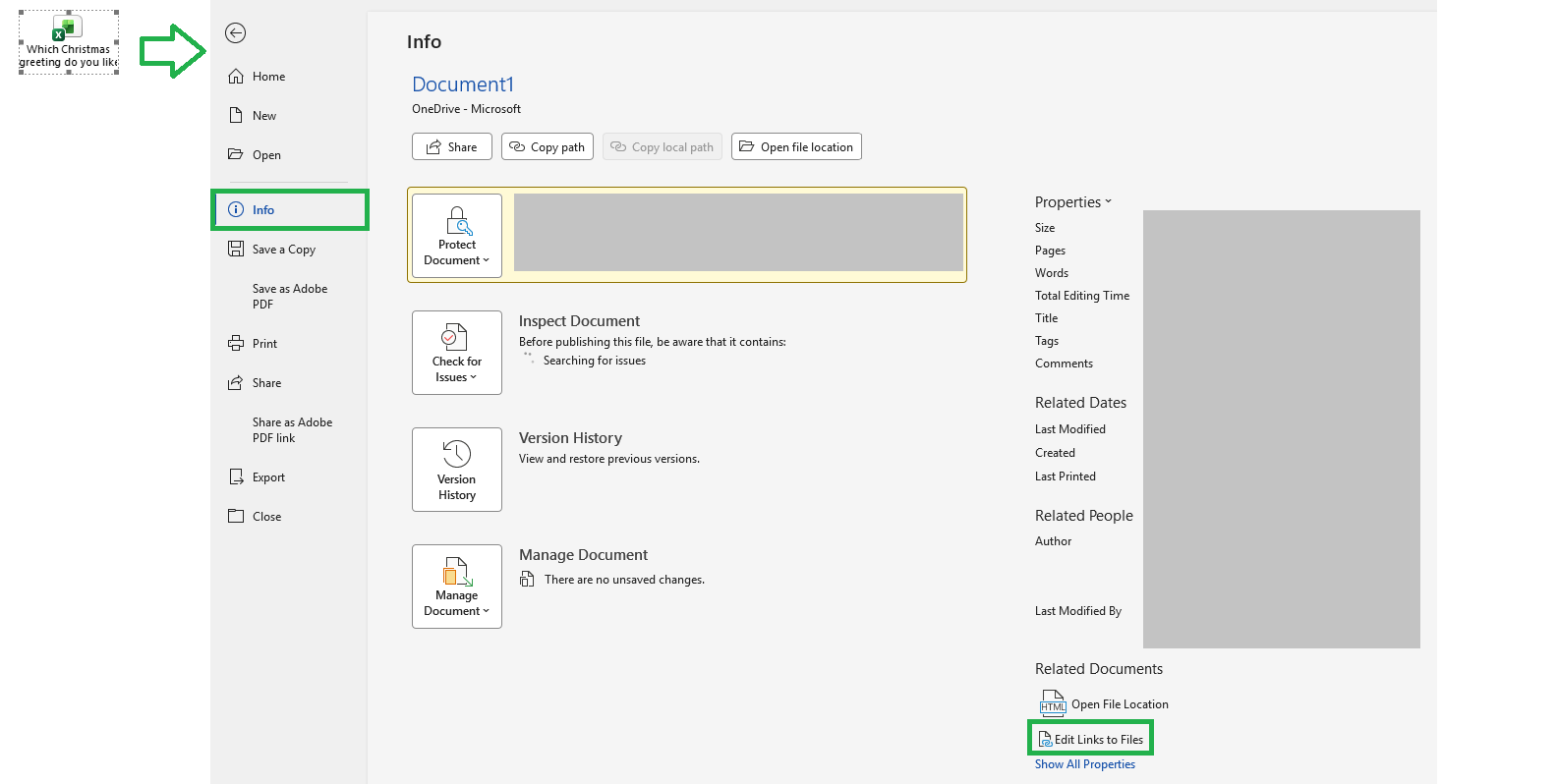
Task: Click Edit Links to Files
Action: point(1091,739)
